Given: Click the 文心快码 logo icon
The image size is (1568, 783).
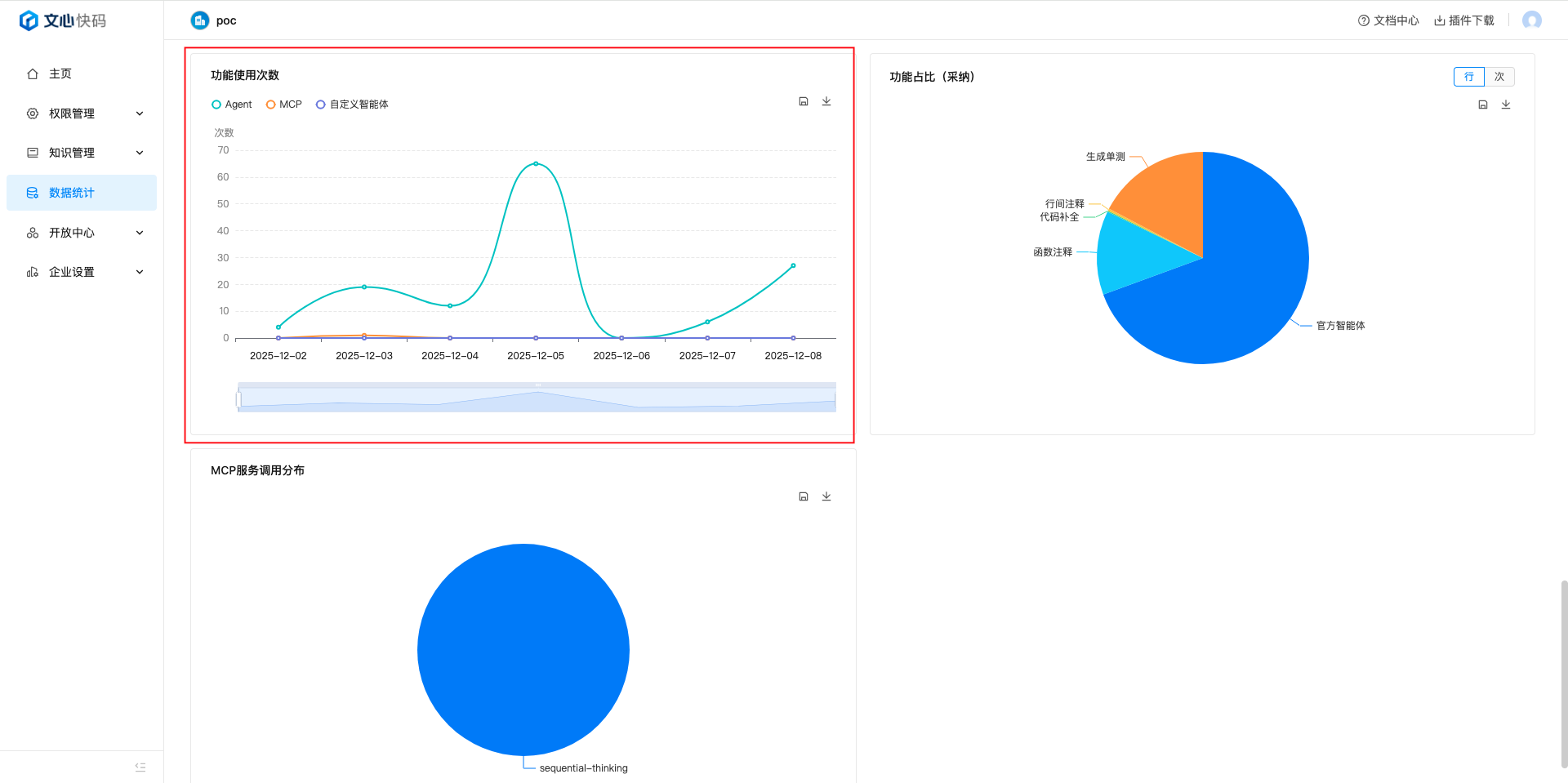Looking at the screenshot, I should tap(29, 20).
